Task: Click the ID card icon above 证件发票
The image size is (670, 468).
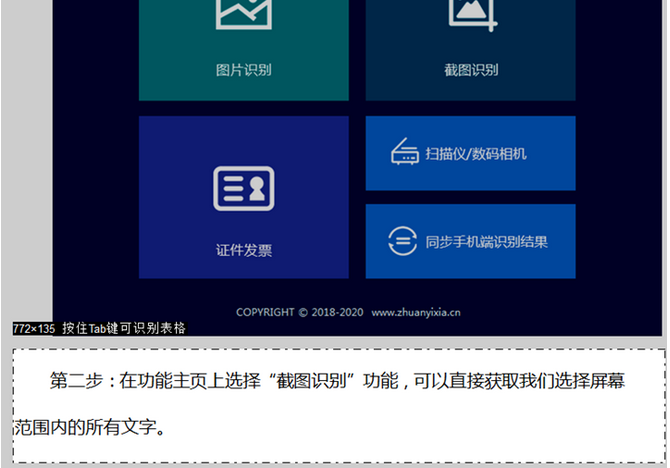Action: tap(244, 188)
